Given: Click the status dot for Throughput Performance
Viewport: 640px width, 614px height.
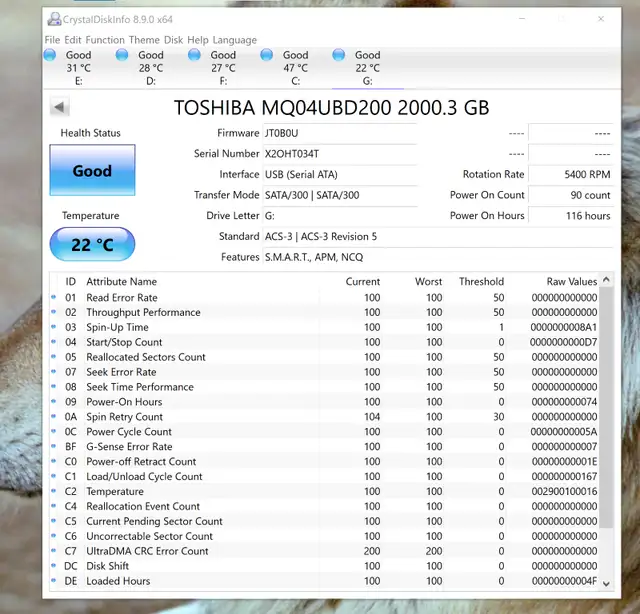Looking at the screenshot, I should (x=53, y=312).
